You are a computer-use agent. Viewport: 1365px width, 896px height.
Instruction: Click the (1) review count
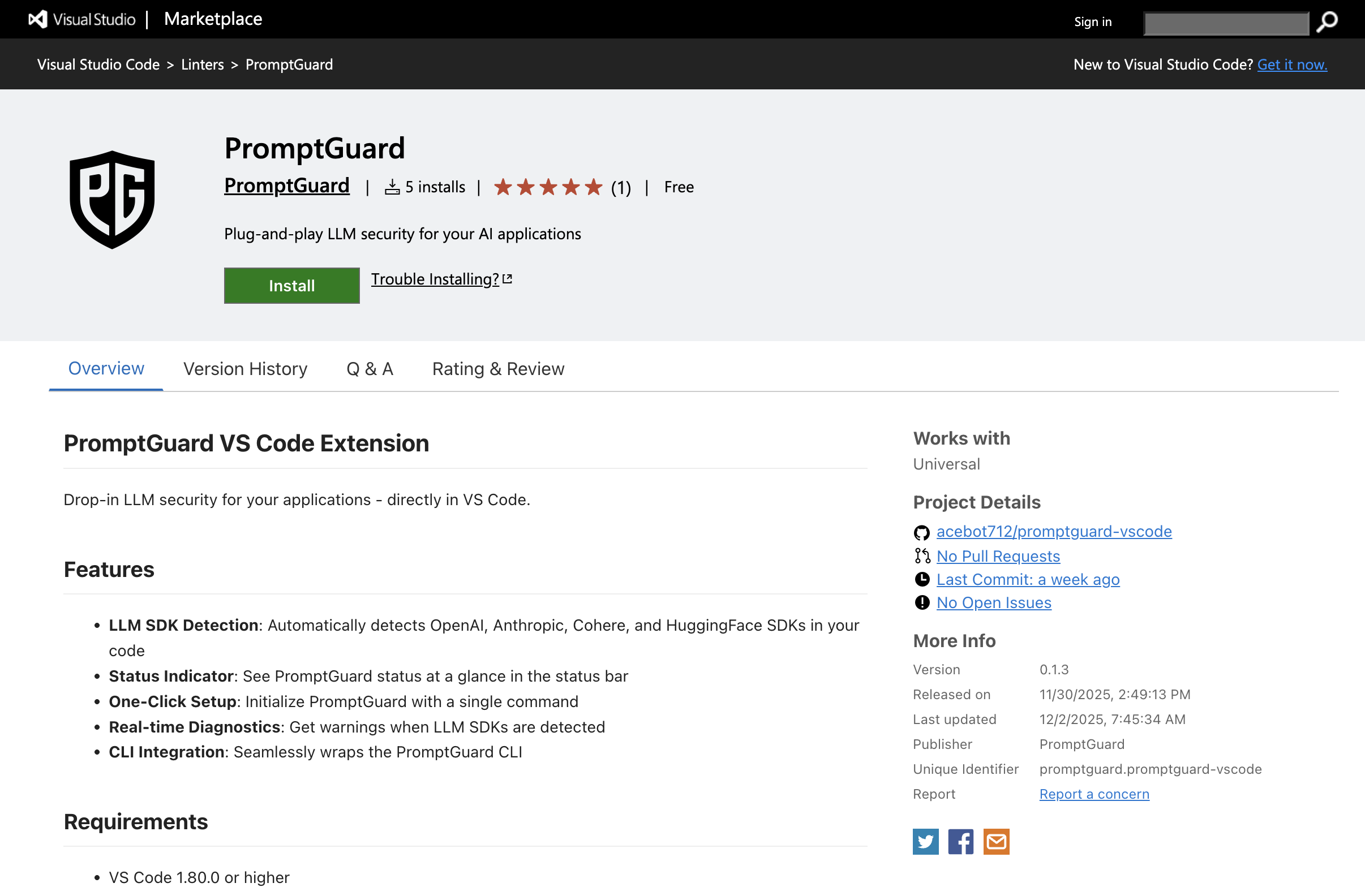pos(621,187)
